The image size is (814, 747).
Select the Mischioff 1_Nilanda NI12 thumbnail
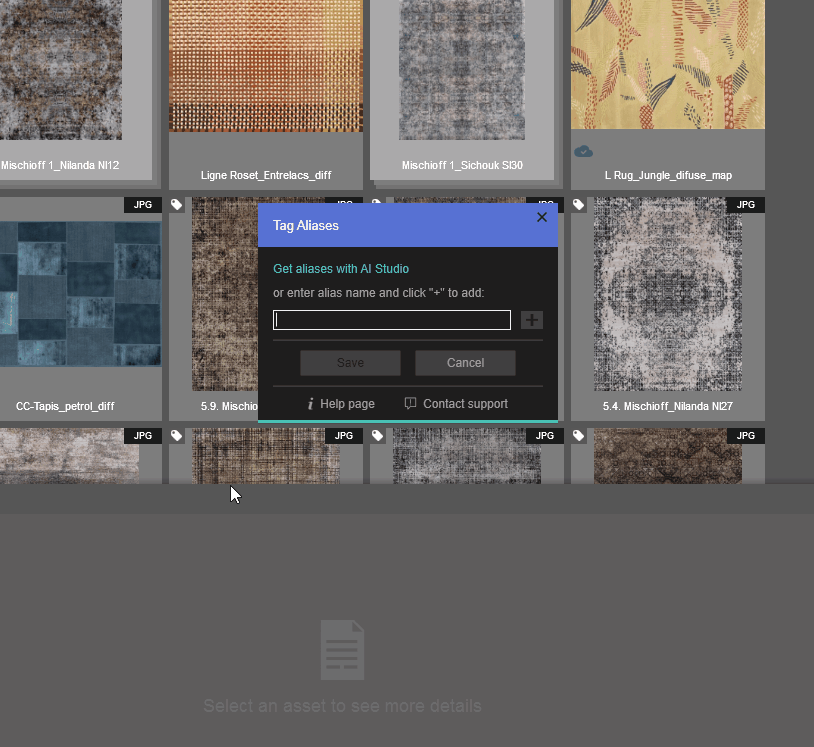point(60,70)
